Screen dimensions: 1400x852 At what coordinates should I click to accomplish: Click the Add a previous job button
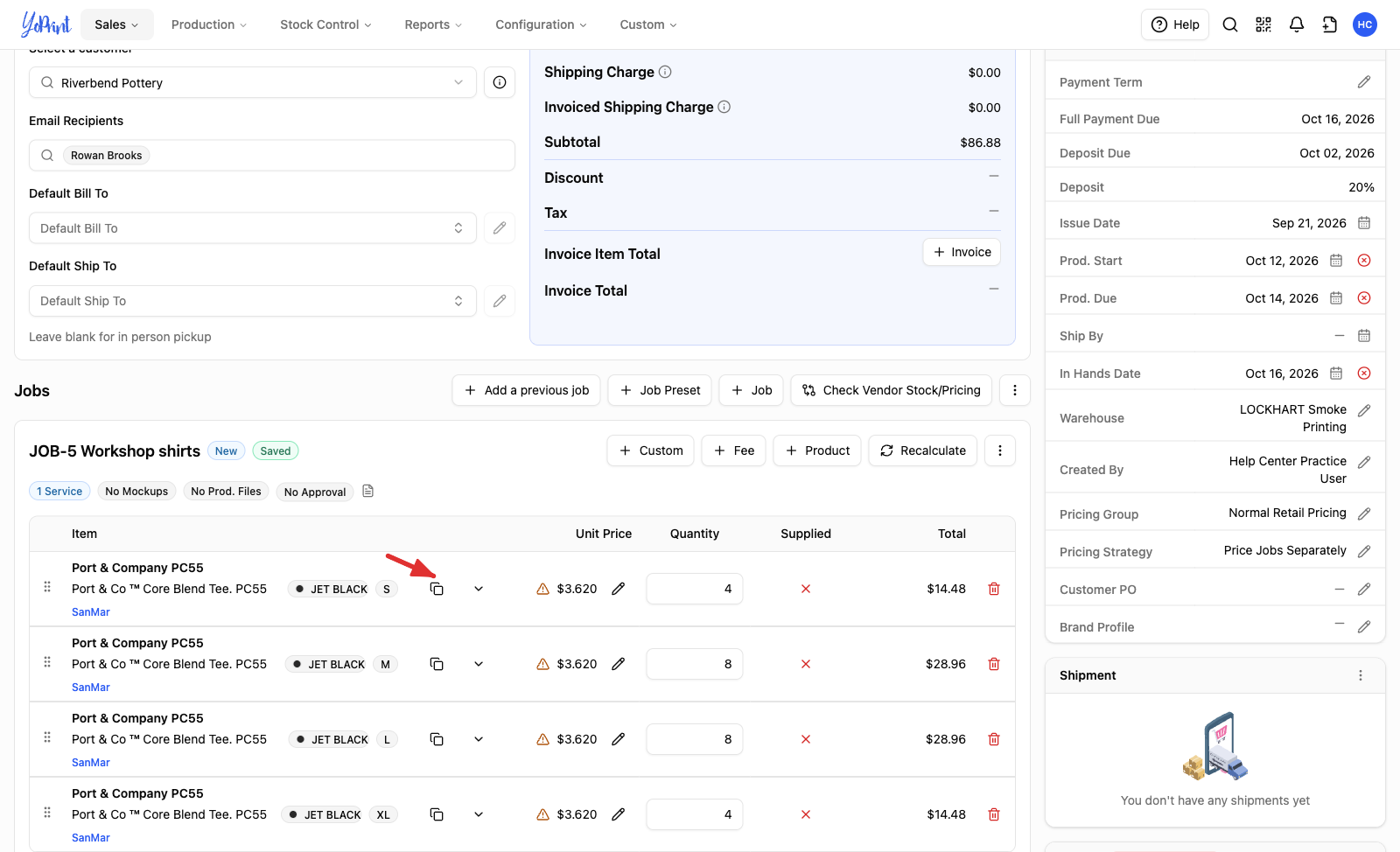pyautogui.click(x=527, y=390)
